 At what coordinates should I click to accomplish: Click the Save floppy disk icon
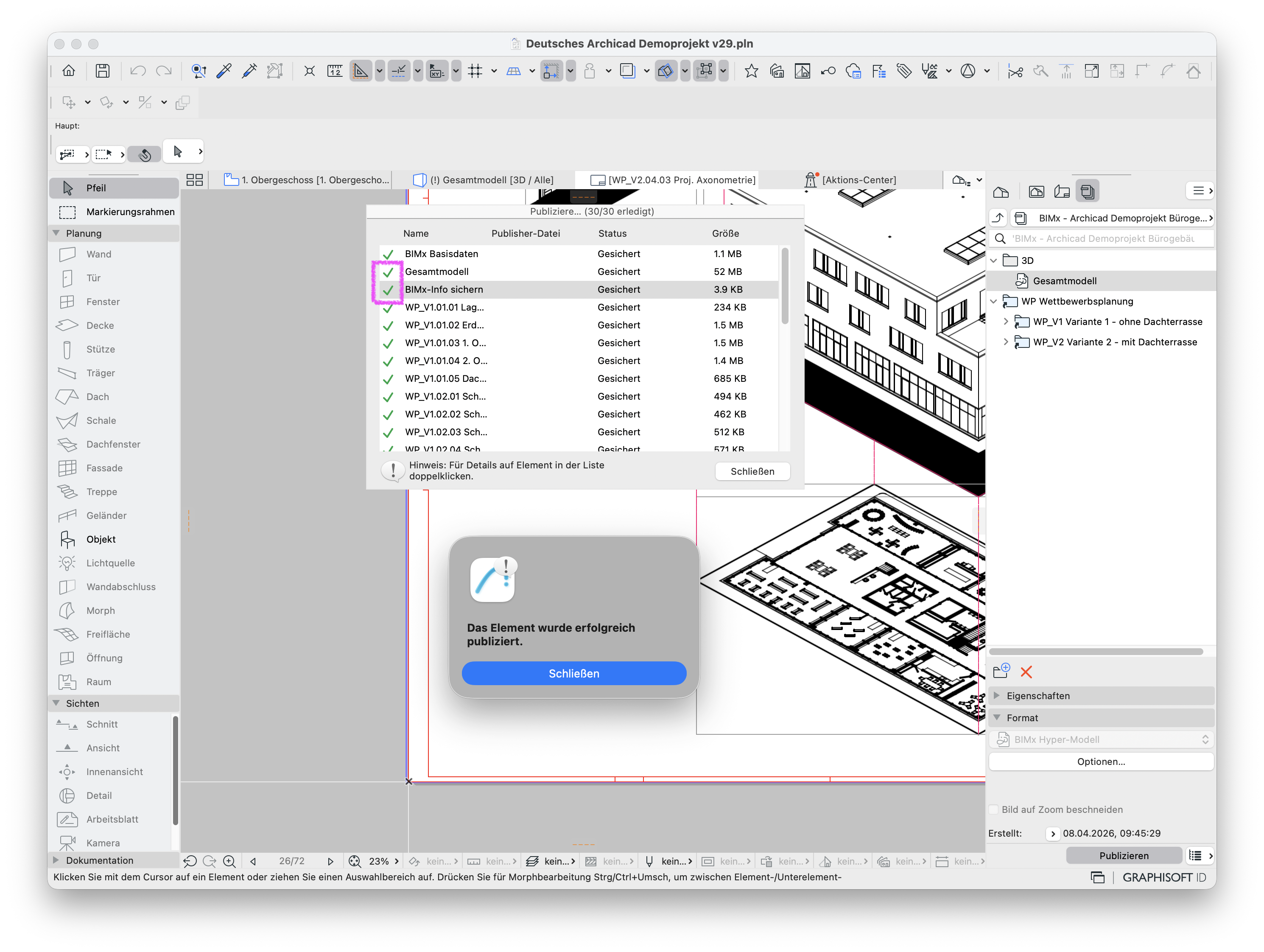102,71
